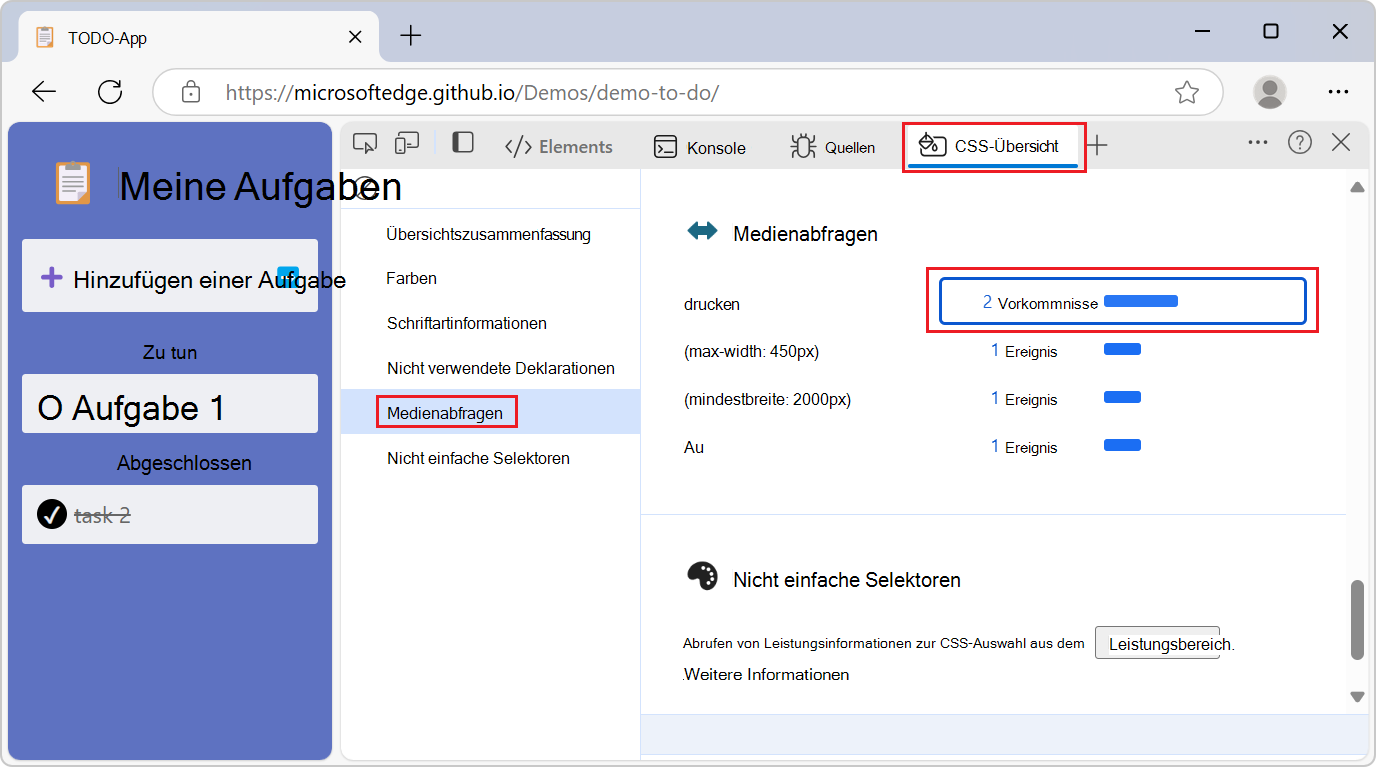Open Nicht verwendete Deklarationen section
This screenshot has width=1376, height=767.
click(x=500, y=368)
